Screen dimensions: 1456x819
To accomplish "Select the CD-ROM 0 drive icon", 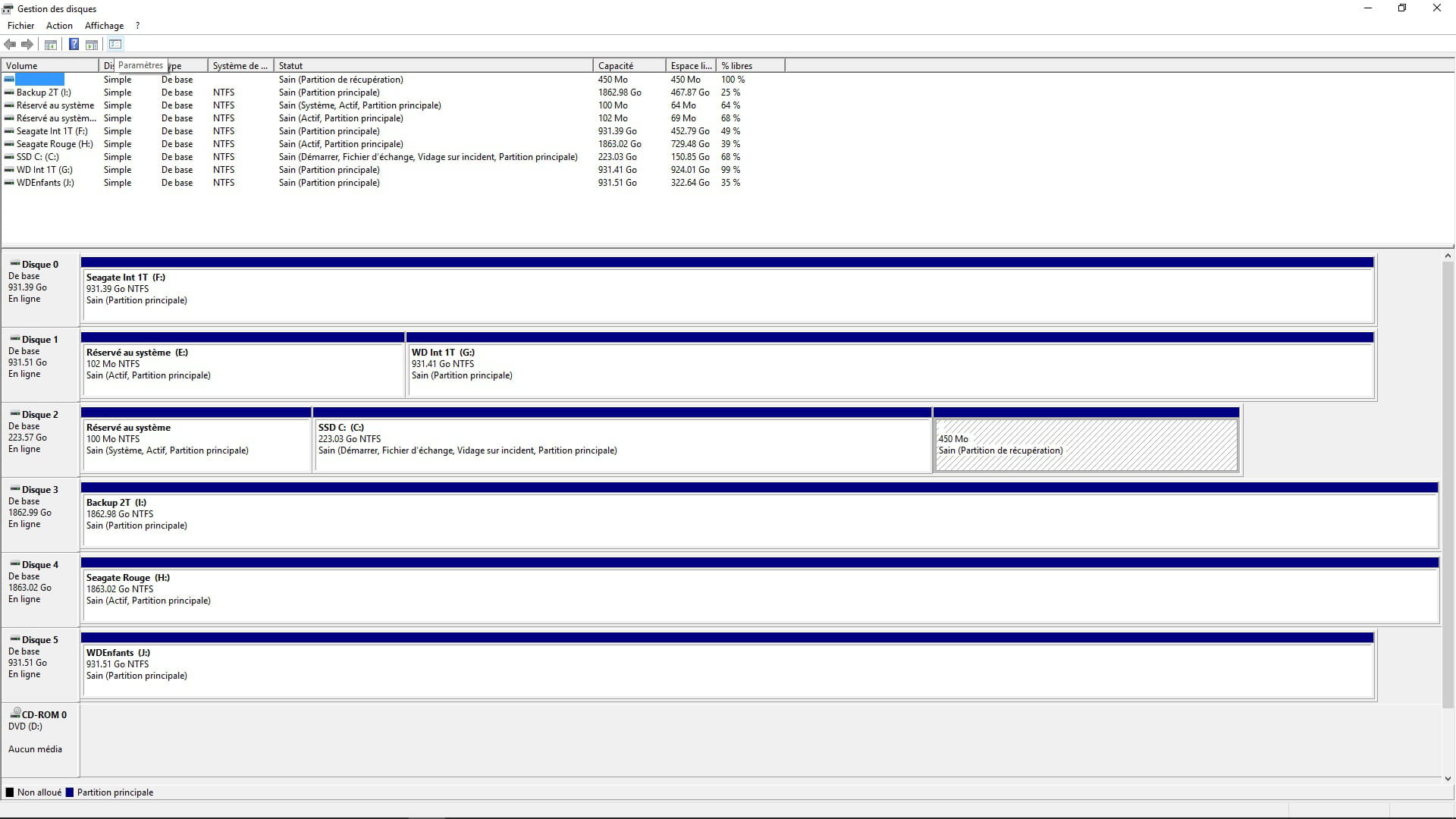I will click(x=15, y=714).
